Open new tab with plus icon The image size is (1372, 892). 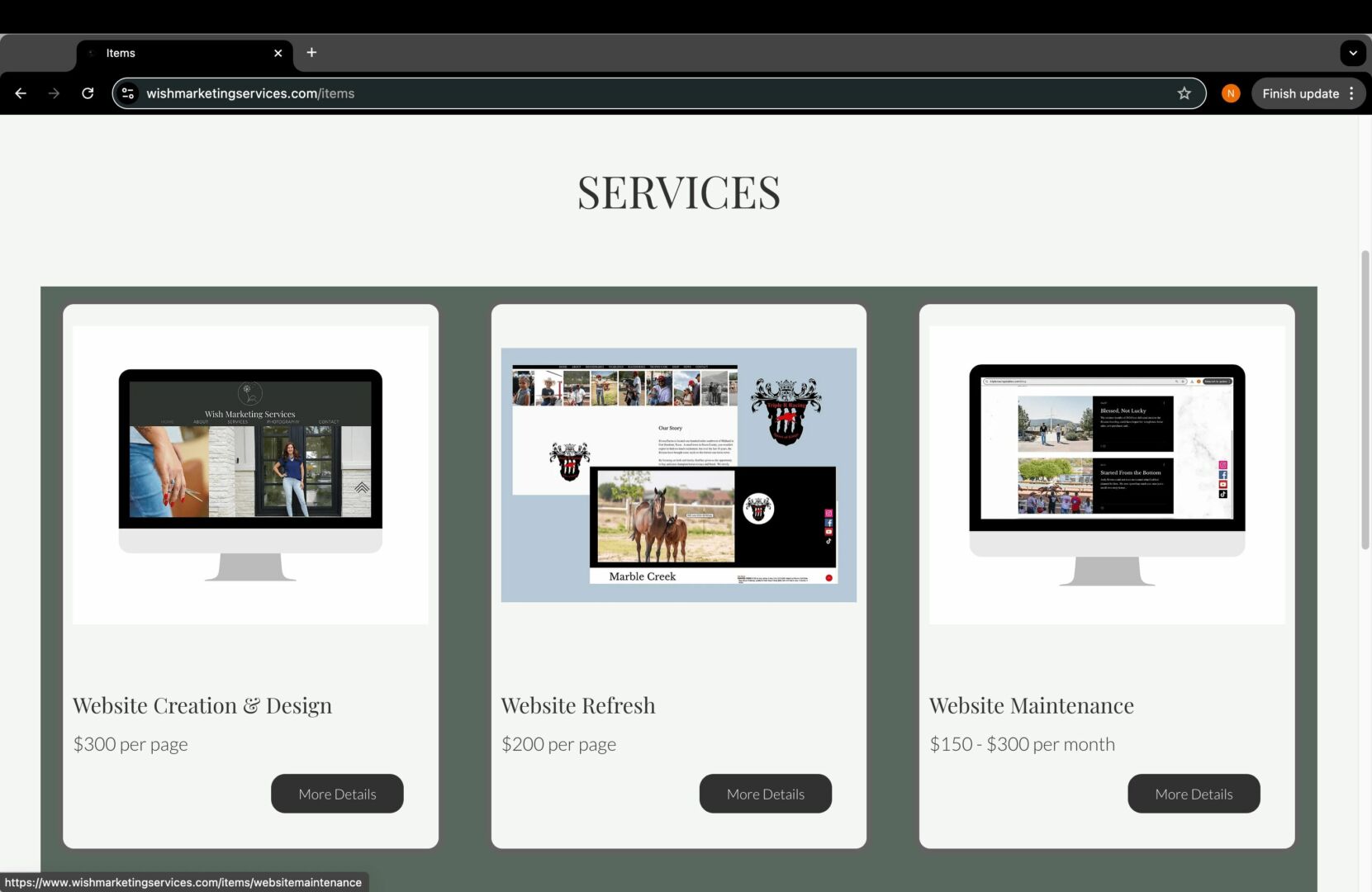coord(311,53)
